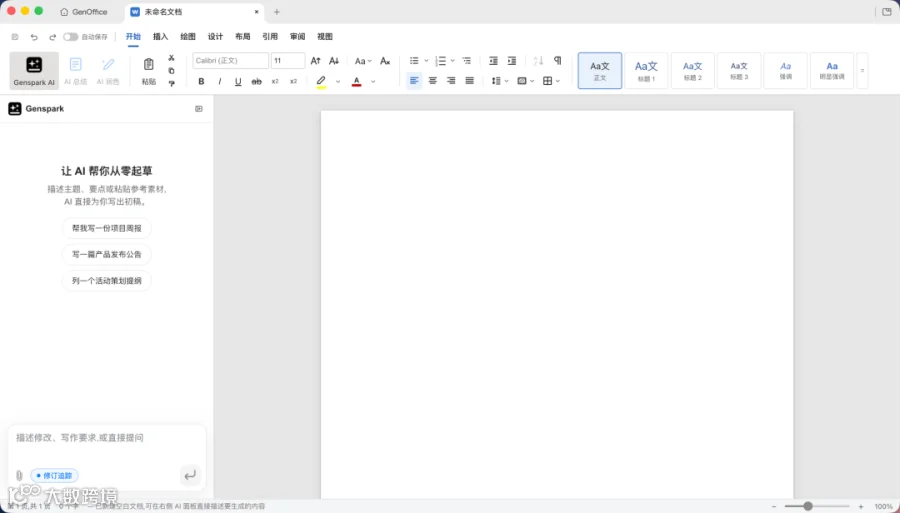Image resolution: width=900 pixels, height=513 pixels.
Task: Toggle underline formatting
Action: (238, 81)
